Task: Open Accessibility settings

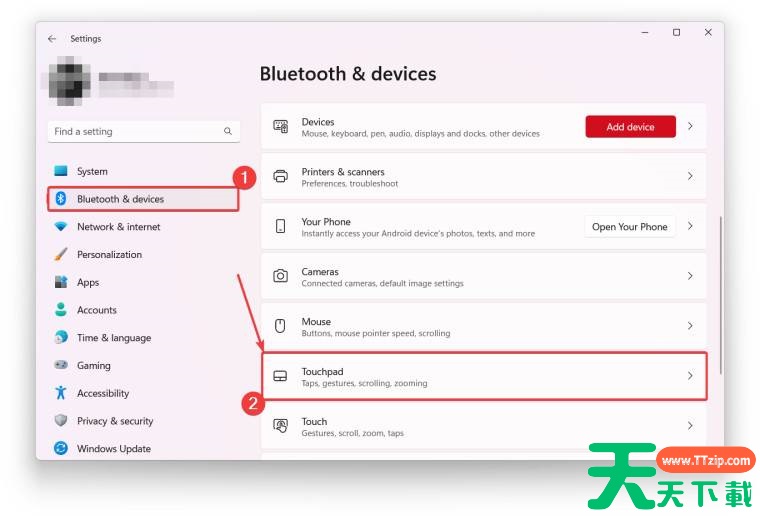Action: pos(143,393)
